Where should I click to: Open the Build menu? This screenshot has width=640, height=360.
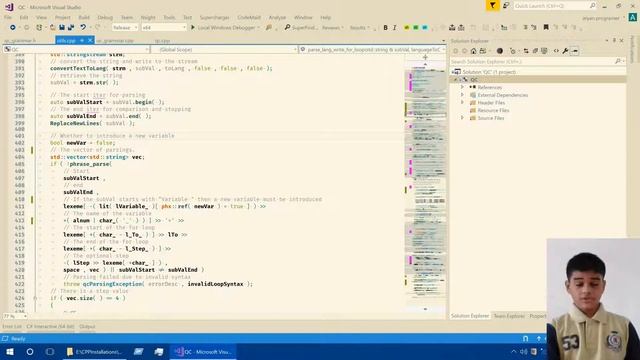[84, 18]
